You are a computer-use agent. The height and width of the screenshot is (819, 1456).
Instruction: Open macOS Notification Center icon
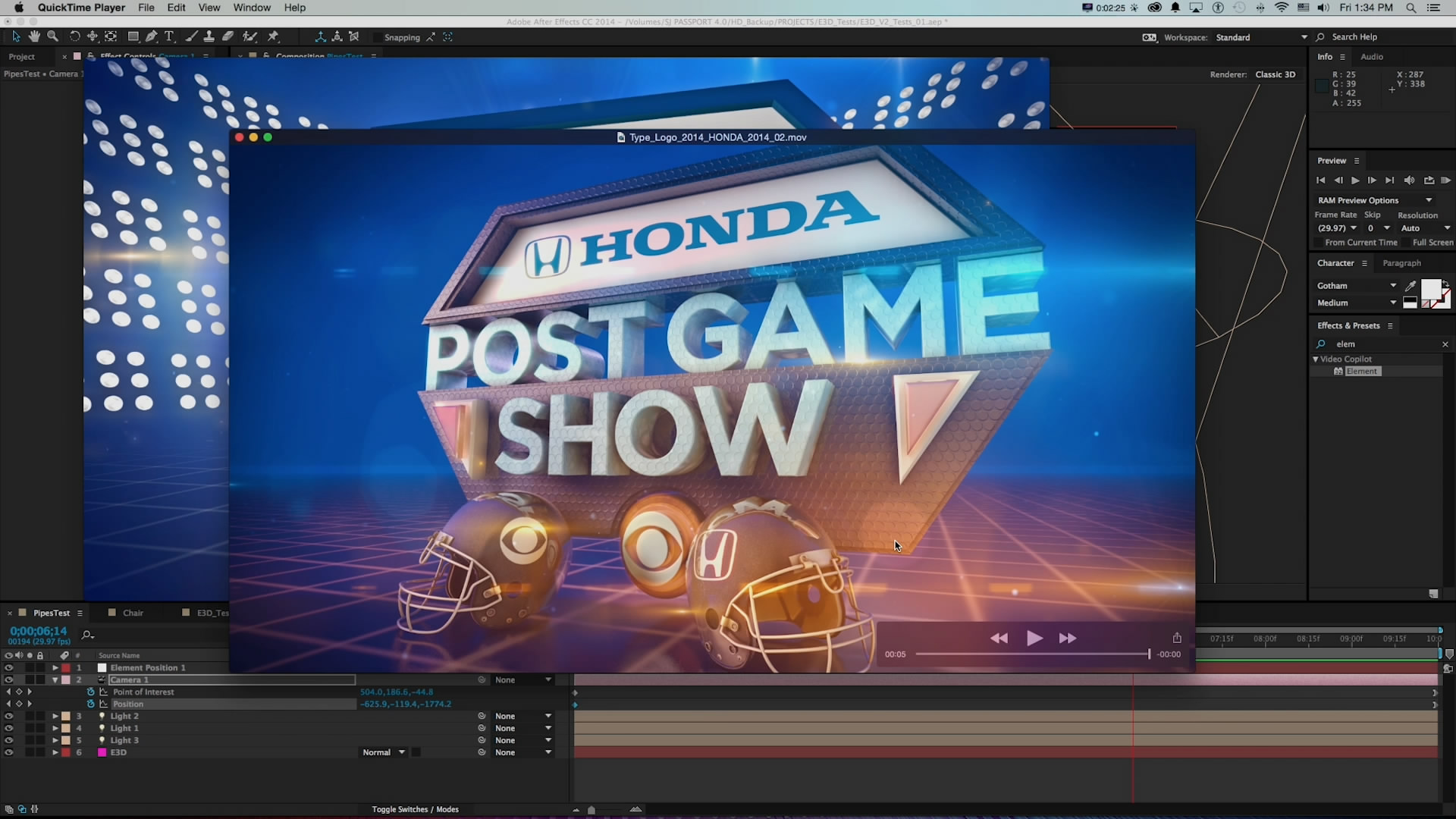[x=1433, y=8]
